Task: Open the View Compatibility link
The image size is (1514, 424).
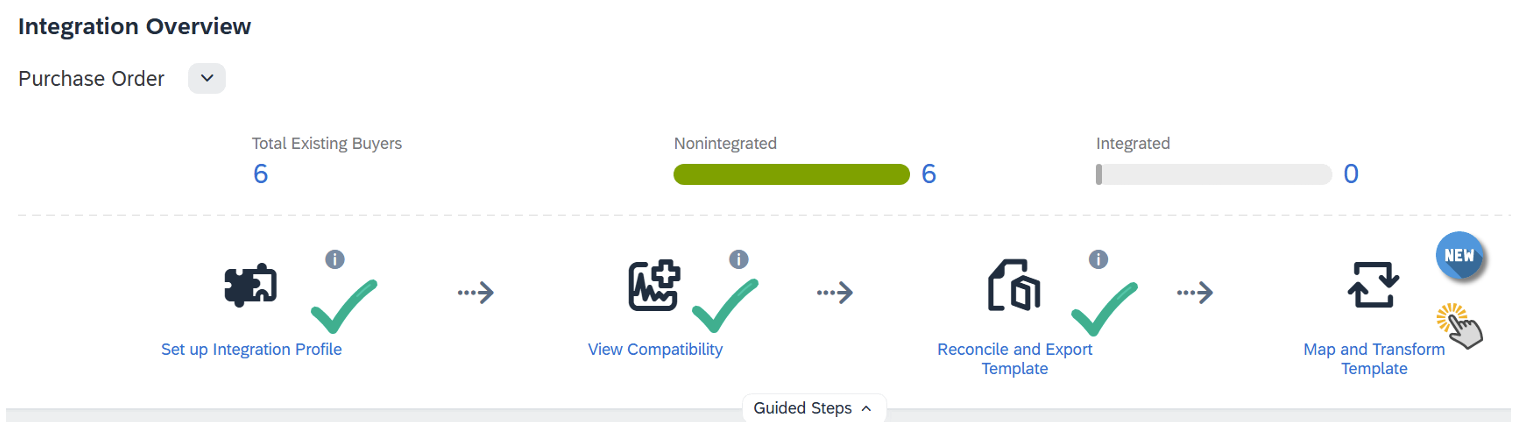Action: 655,350
